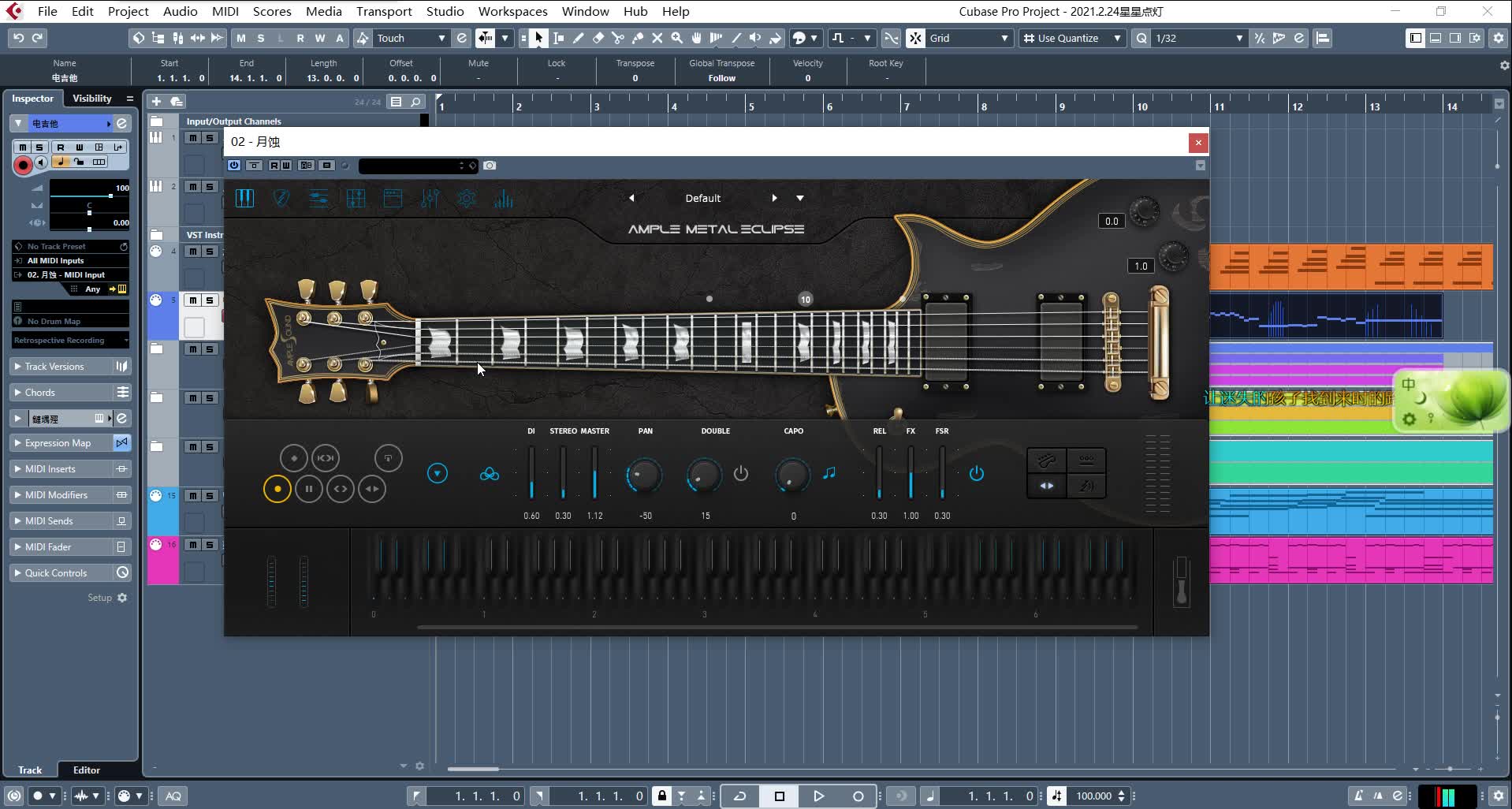Toggle global Solo S button in toolbar

click(x=261, y=38)
